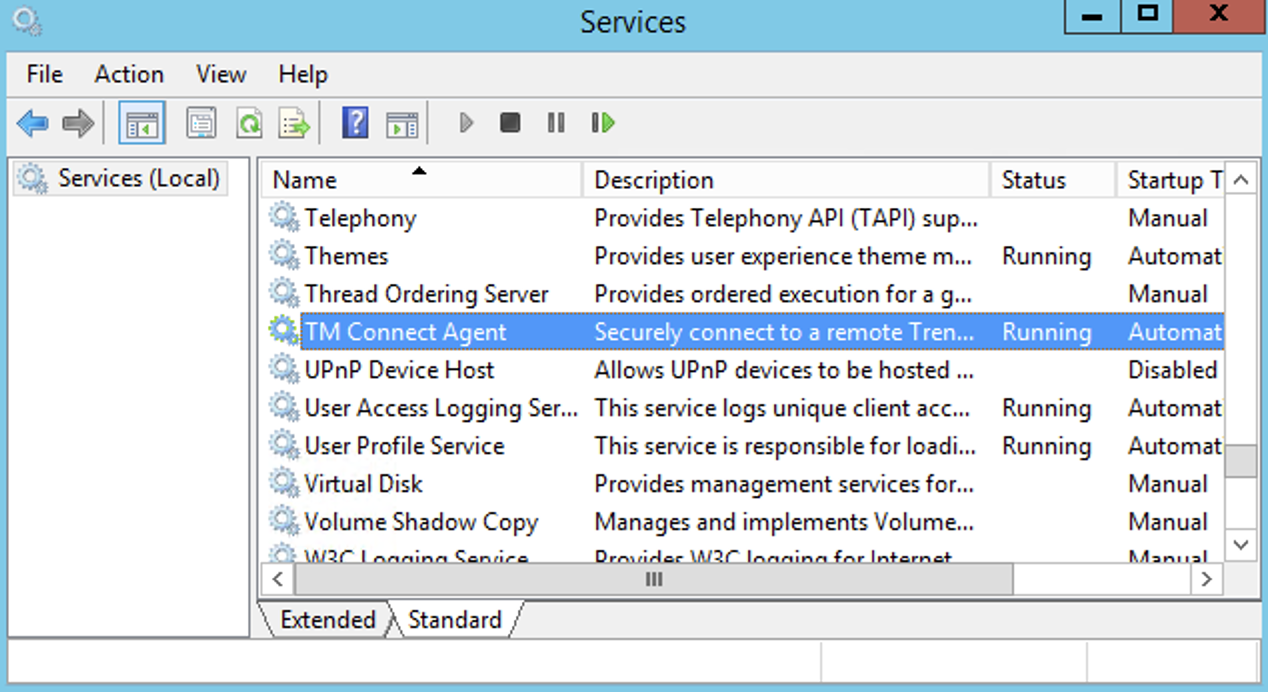
Task: Click the Stop Service toolbar button
Action: click(x=510, y=123)
